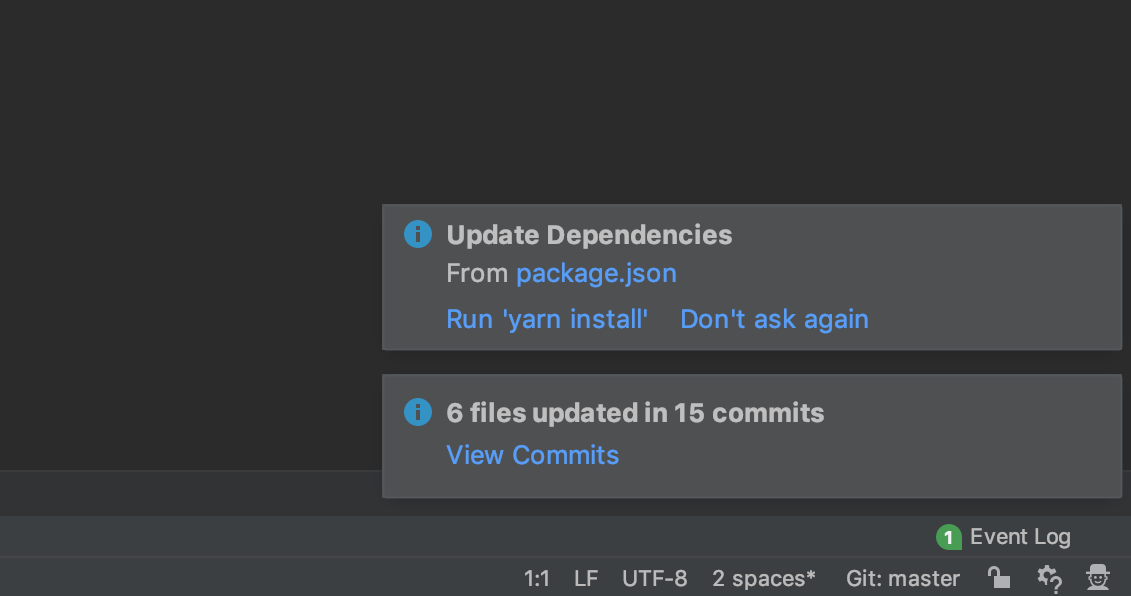Click the 1:1 caret position widget
Screen dimensions: 1131x596
coord(537,578)
